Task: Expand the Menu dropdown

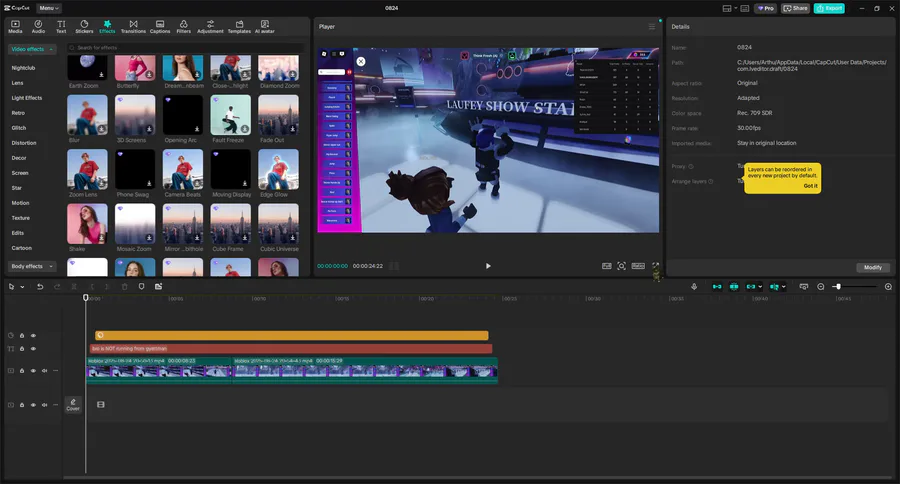Action: [49, 8]
